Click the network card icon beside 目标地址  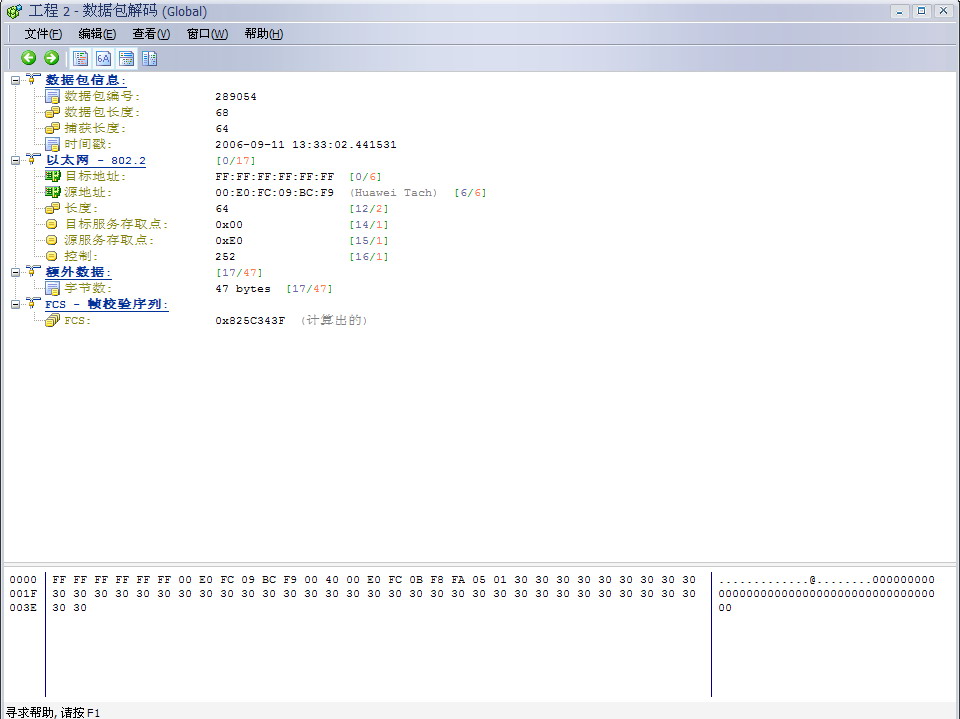pos(53,176)
